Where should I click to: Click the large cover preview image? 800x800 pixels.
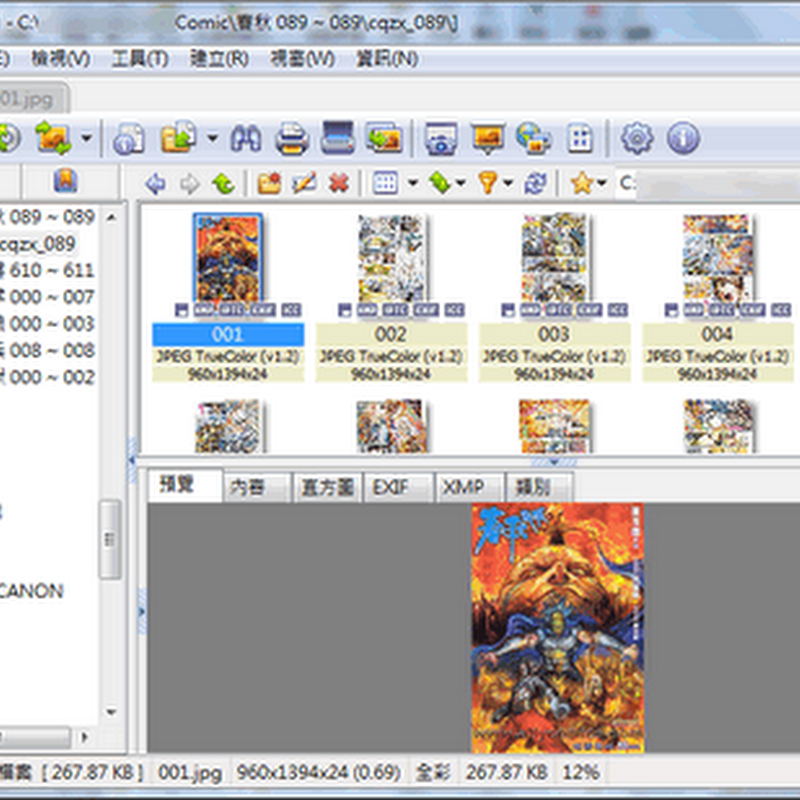tap(558, 628)
